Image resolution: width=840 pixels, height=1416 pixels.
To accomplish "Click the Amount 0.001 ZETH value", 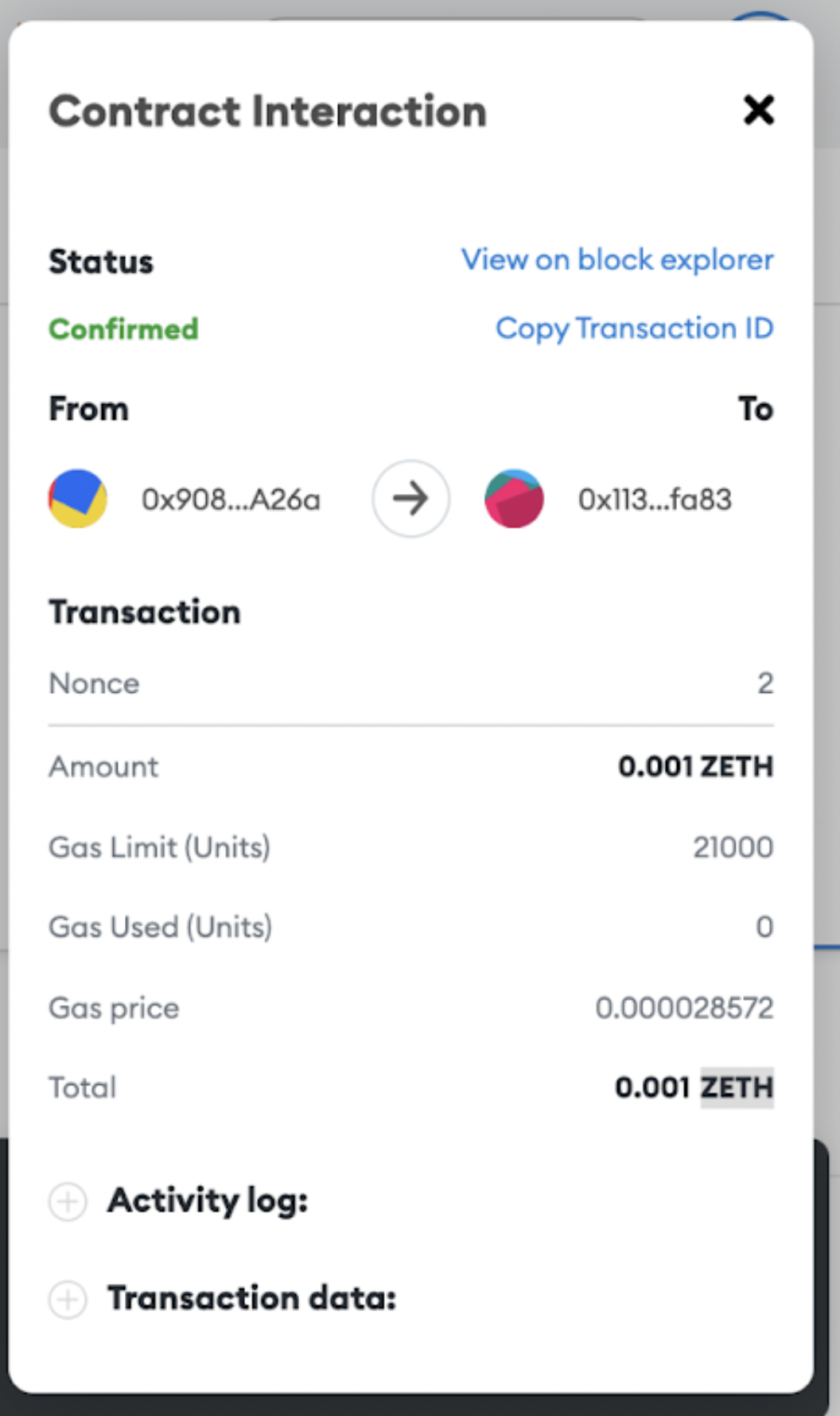I will coord(695,766).
